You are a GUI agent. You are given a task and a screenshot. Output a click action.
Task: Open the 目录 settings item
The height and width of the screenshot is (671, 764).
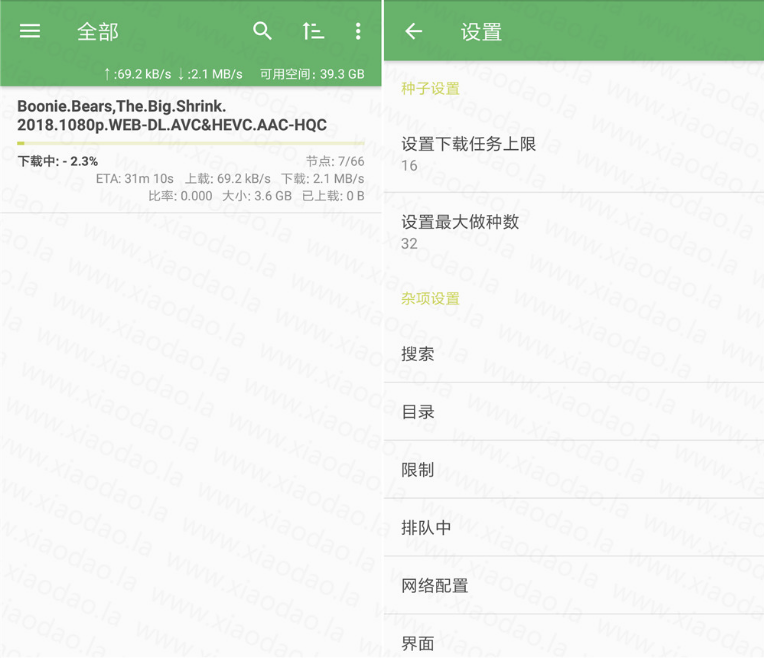573,412
